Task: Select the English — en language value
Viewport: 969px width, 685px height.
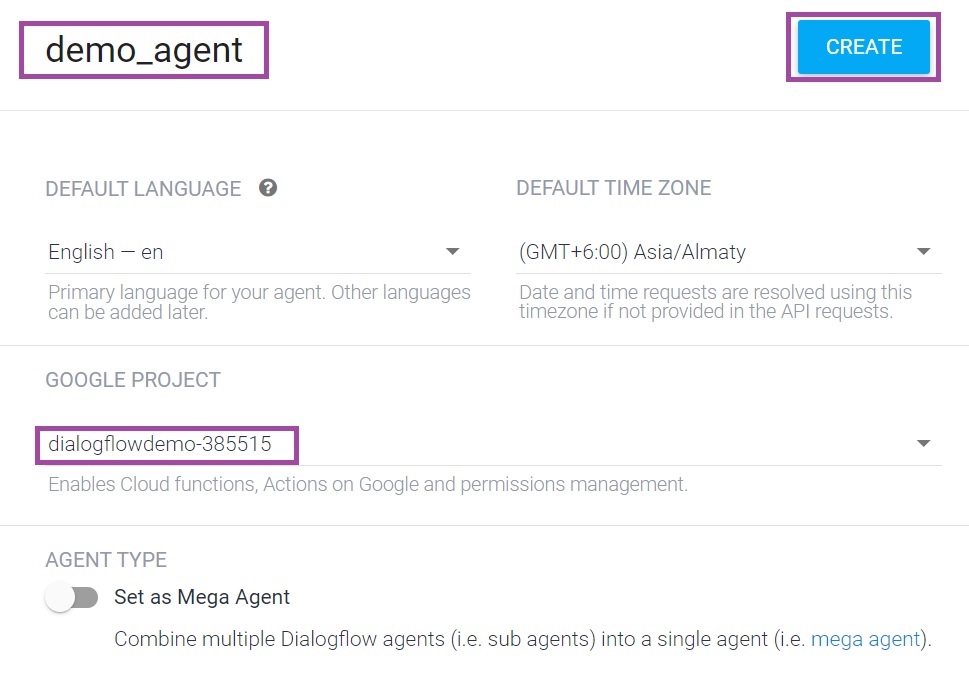Action: 106,252
